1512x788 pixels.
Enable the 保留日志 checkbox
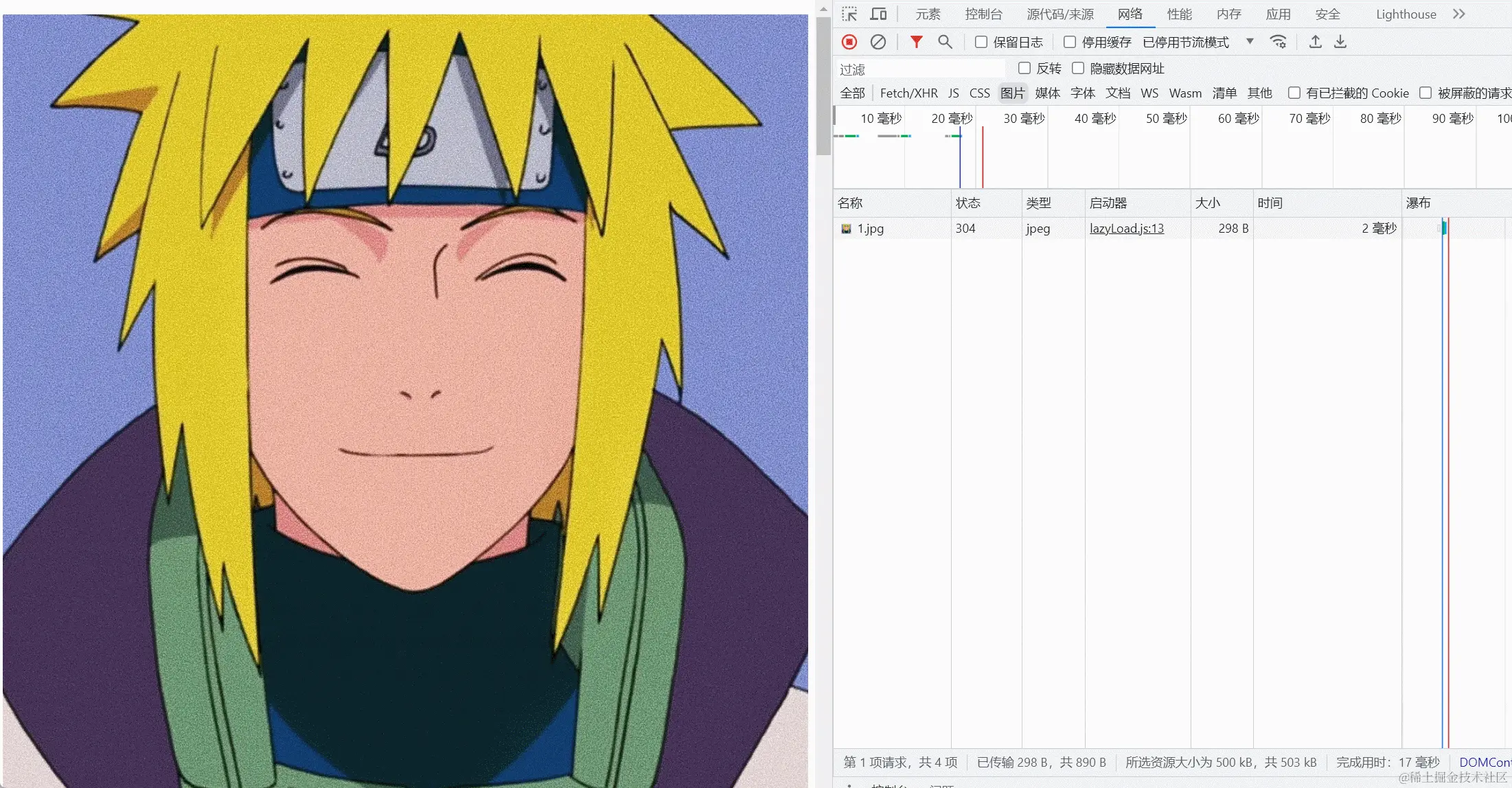click(x=981, y=43)
